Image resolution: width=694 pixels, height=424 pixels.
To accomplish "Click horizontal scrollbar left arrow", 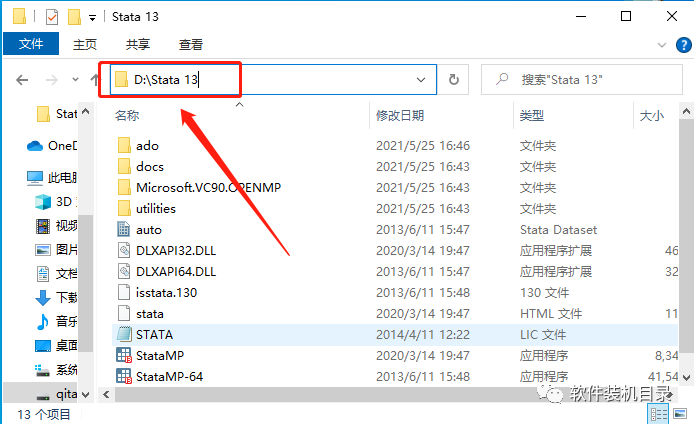I will click(x=106, y=394).
